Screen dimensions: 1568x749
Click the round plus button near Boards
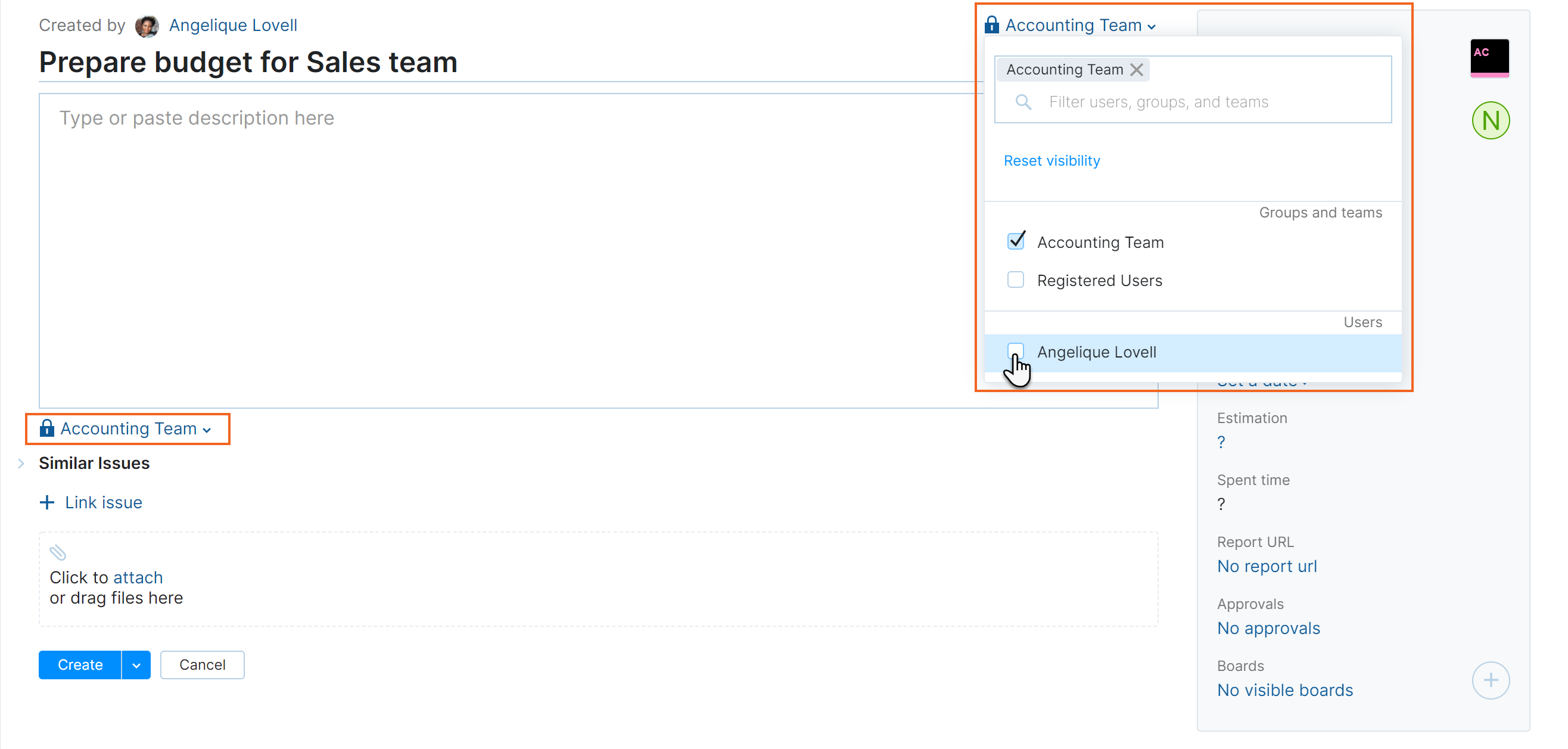tap(1490, 679)
